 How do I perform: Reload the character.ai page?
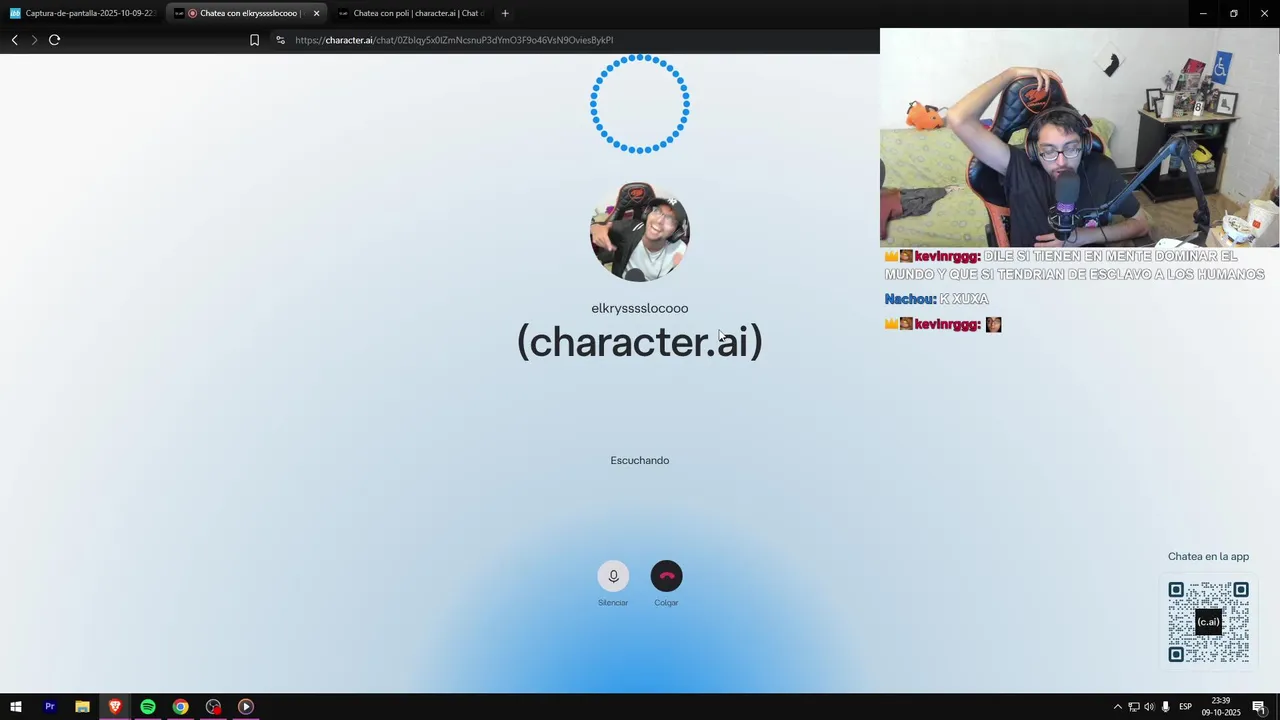click(x=54, y=40)
